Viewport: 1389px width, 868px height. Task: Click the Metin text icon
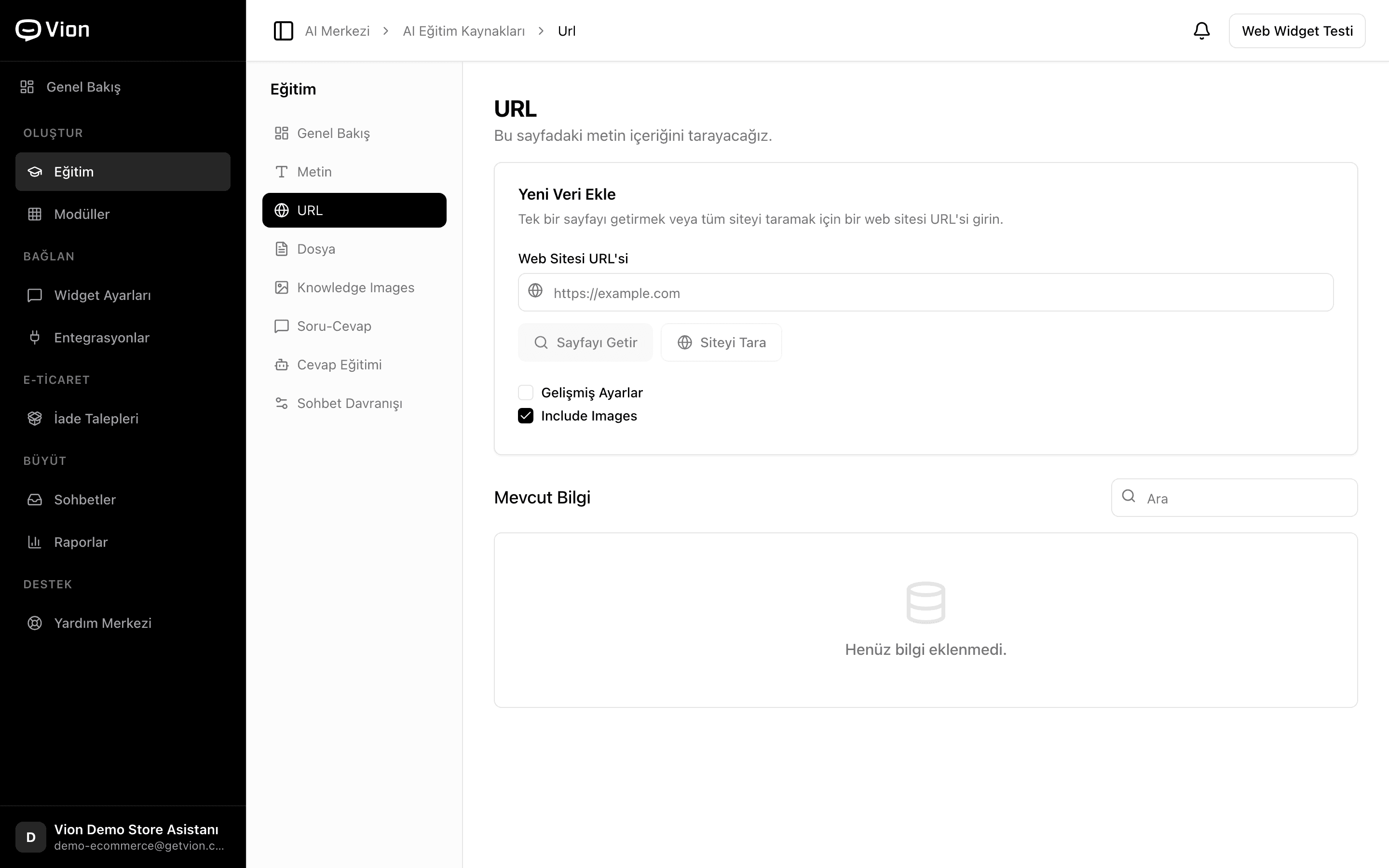tap(281, 172)
